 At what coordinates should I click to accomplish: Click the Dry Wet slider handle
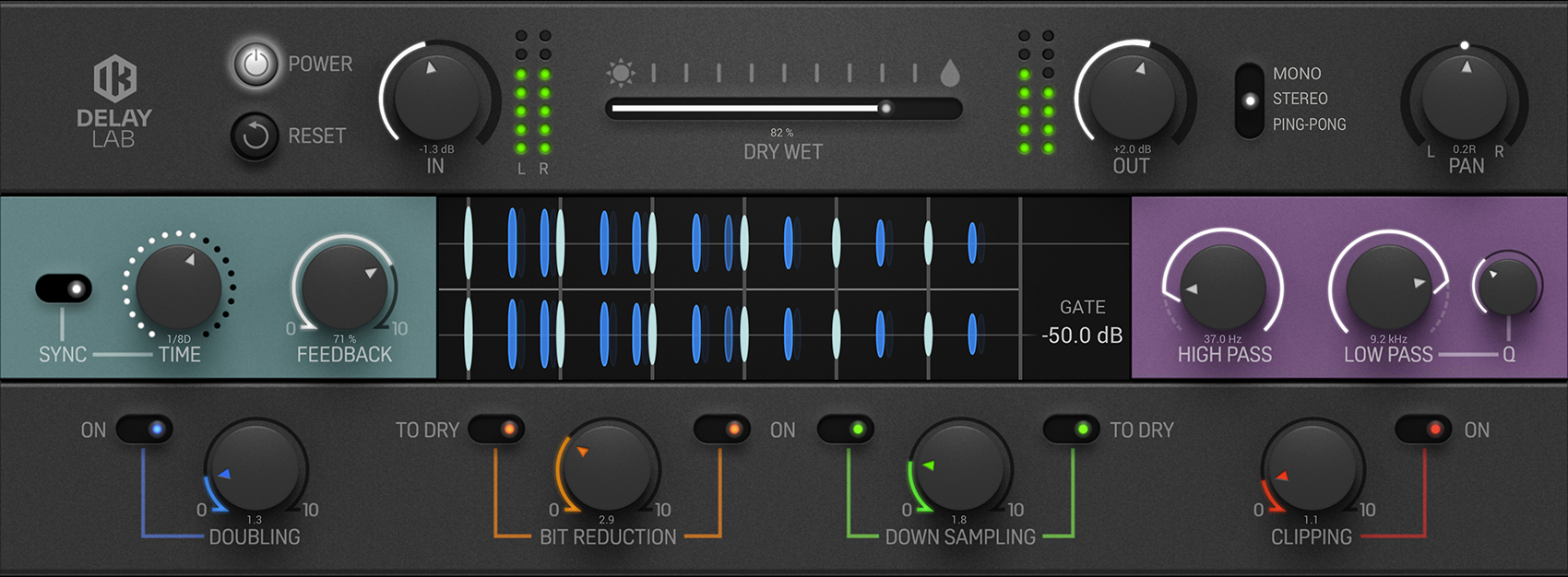[885, 108]
